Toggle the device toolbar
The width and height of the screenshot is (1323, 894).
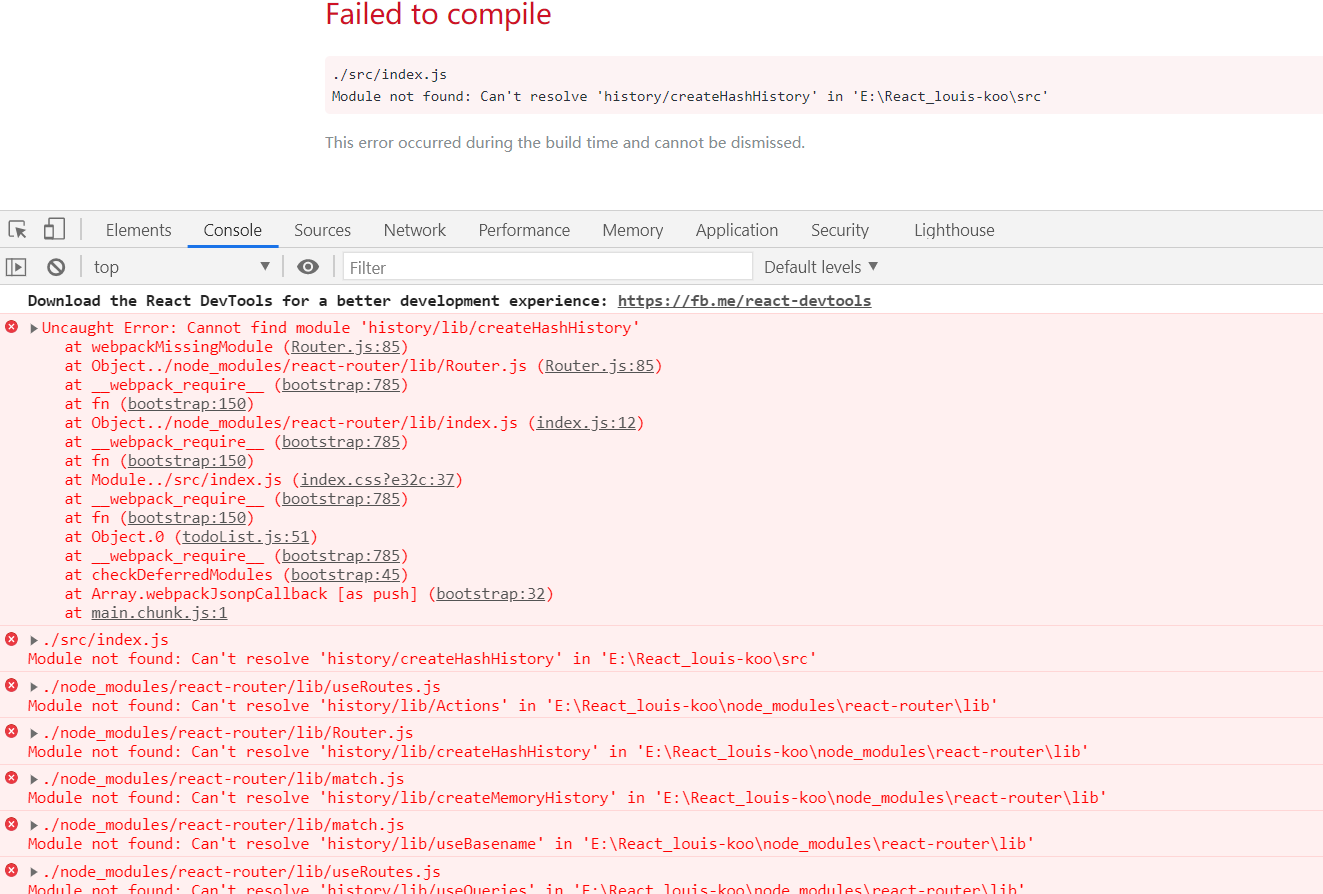tap(54, 229)
